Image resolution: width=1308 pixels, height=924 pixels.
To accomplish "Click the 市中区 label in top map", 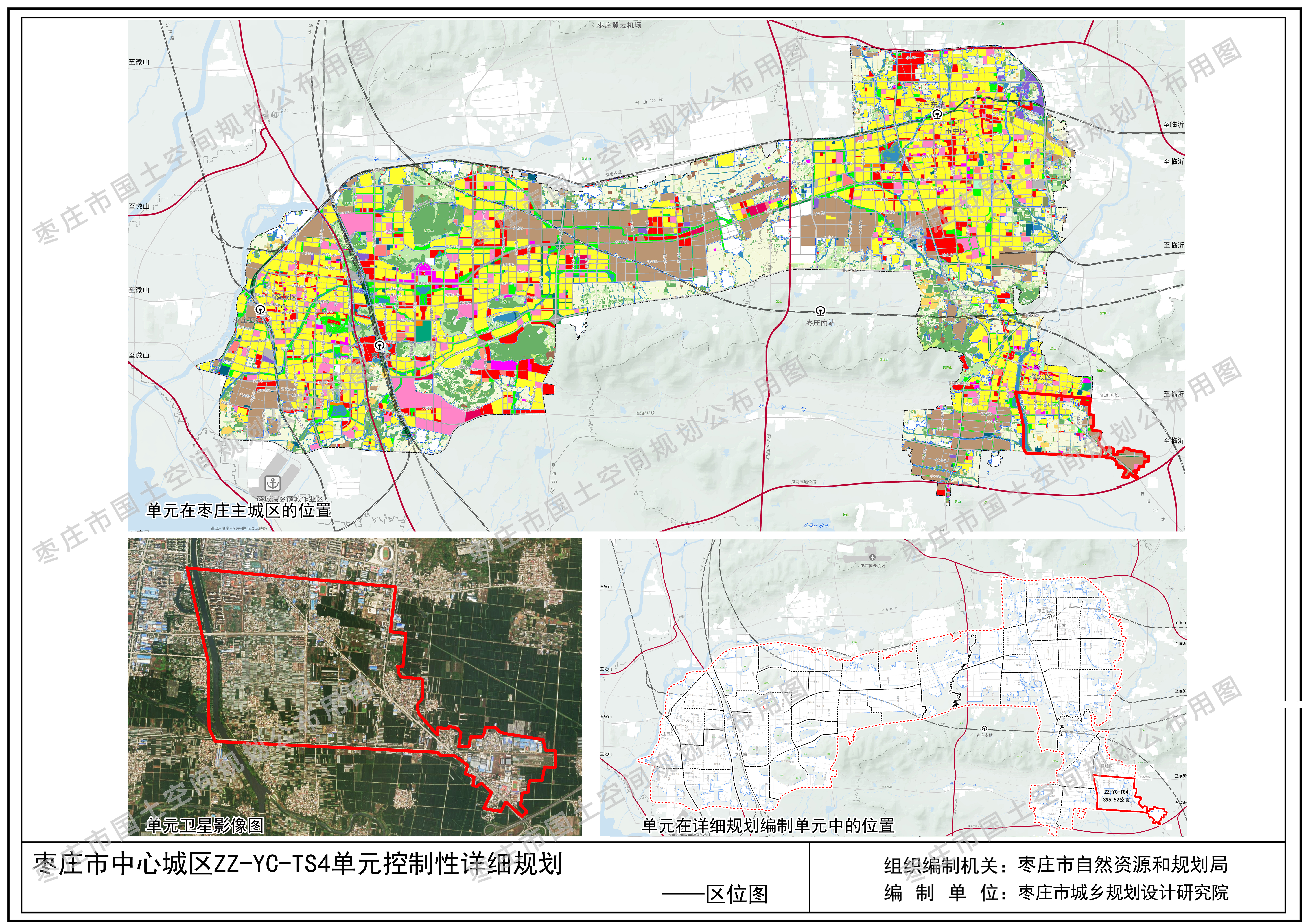I will (956, 131).
